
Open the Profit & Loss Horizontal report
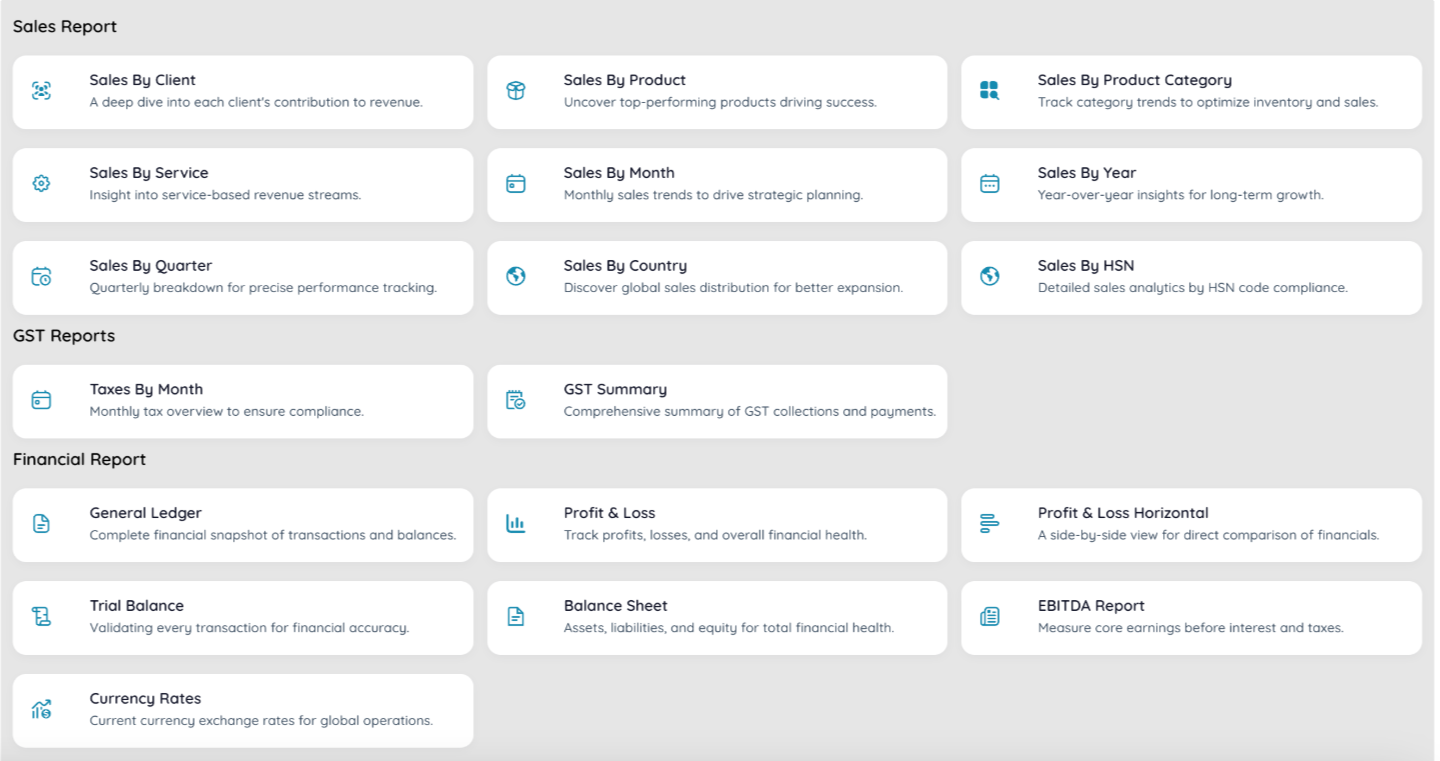[x=1191, y=523]
